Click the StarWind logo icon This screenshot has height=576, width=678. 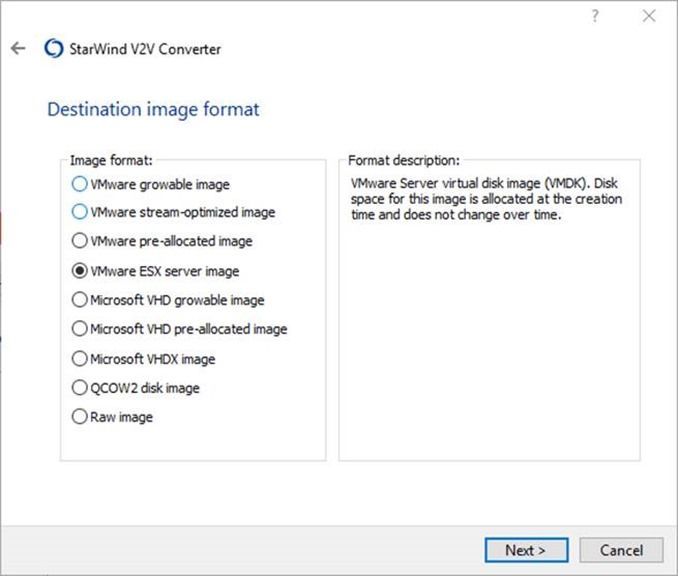[x=54, y=48]
